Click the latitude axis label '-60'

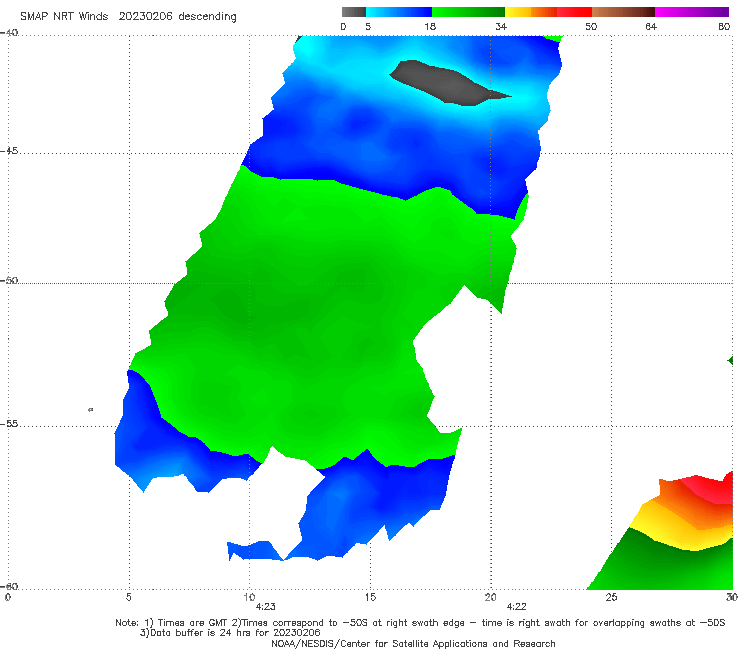coord(9,586)
